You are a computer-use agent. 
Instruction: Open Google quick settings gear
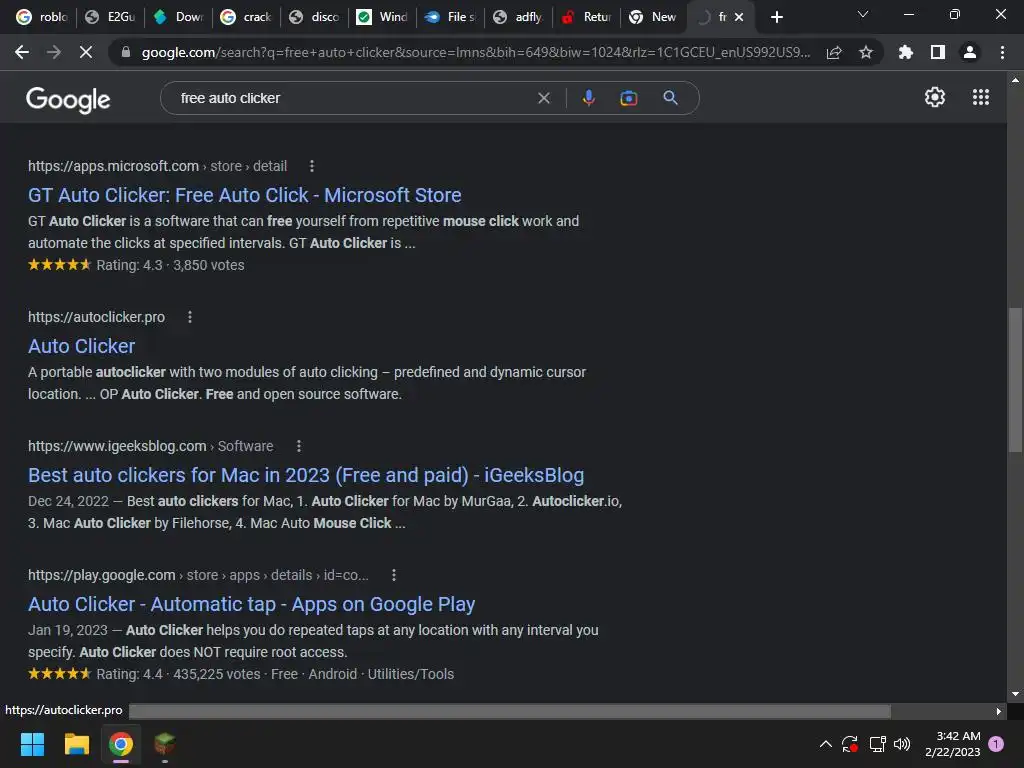935,97
